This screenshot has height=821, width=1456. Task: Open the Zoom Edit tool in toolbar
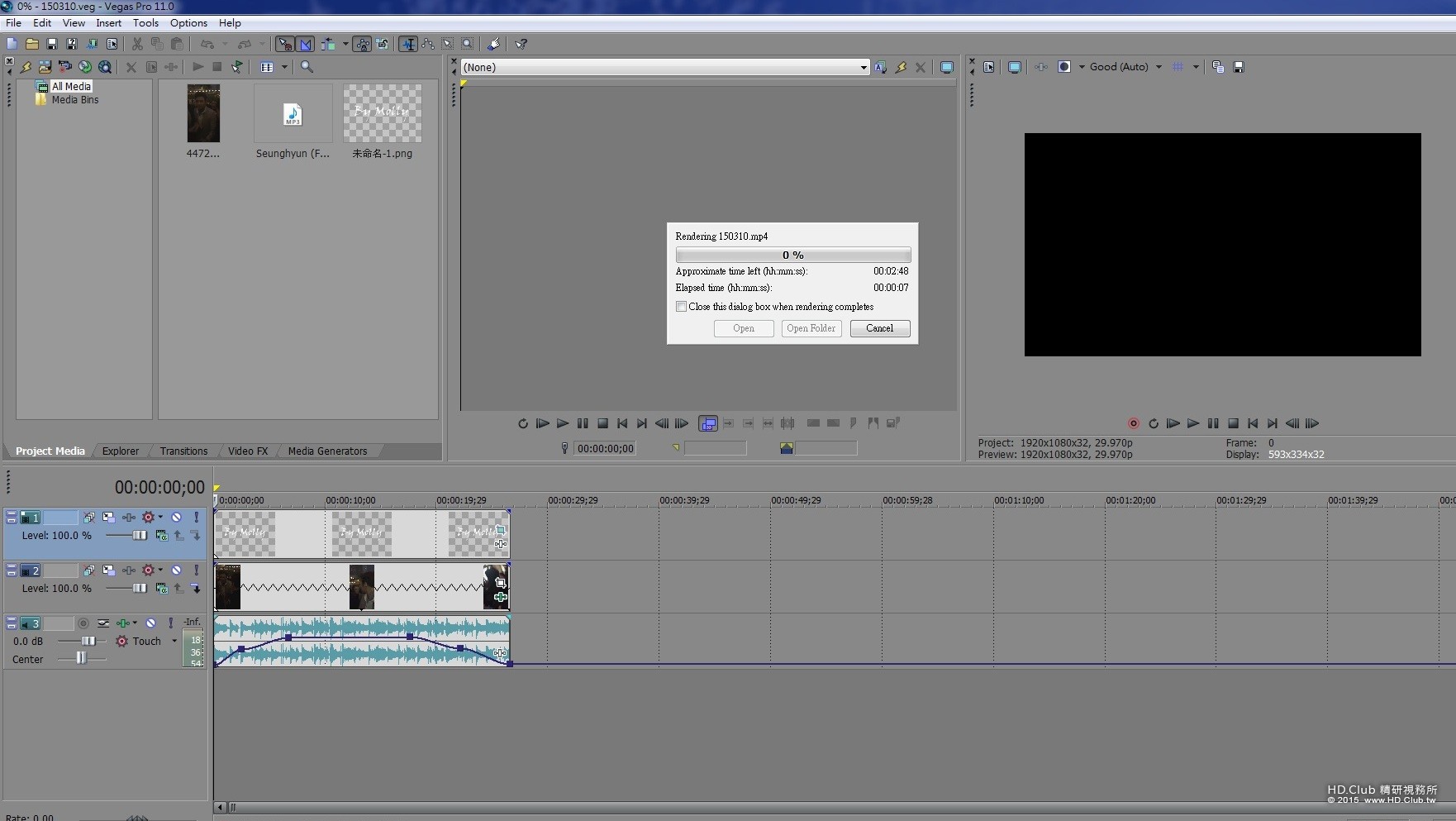[x=468, y=44]
